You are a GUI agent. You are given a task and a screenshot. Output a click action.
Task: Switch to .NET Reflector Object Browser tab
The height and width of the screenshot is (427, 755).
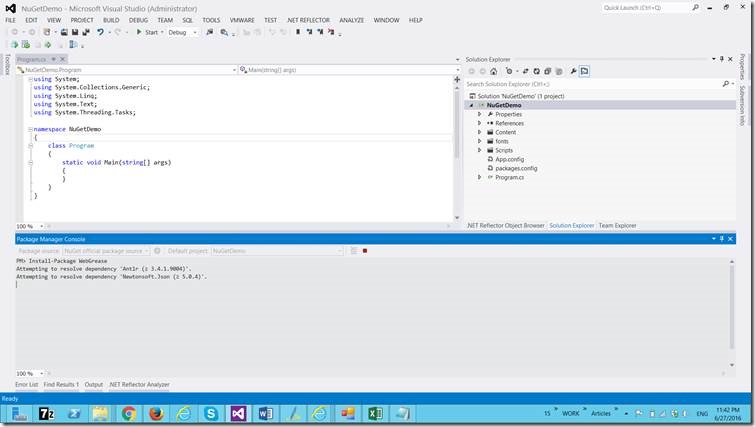(x=506, y=225)
